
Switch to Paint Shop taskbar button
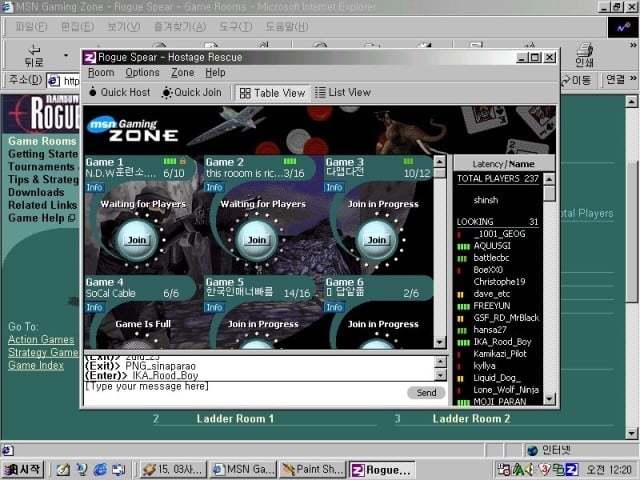point(313,470)
